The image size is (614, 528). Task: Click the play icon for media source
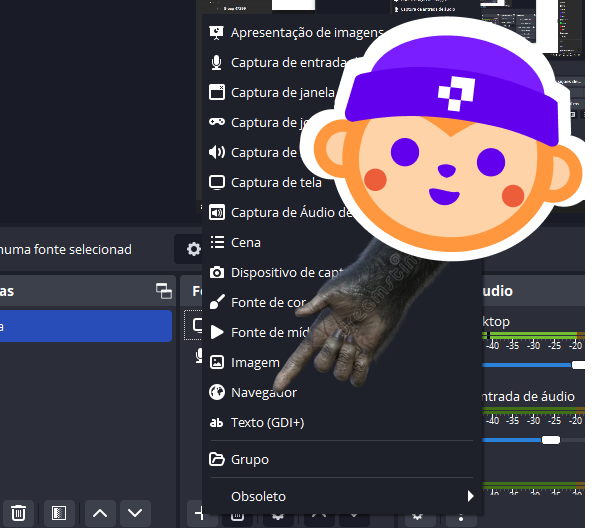(x=217, y=332)
